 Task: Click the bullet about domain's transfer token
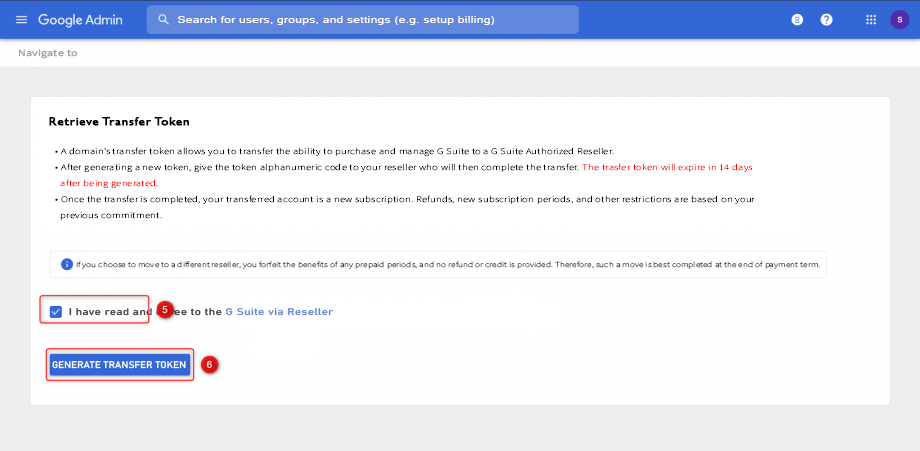337,151
